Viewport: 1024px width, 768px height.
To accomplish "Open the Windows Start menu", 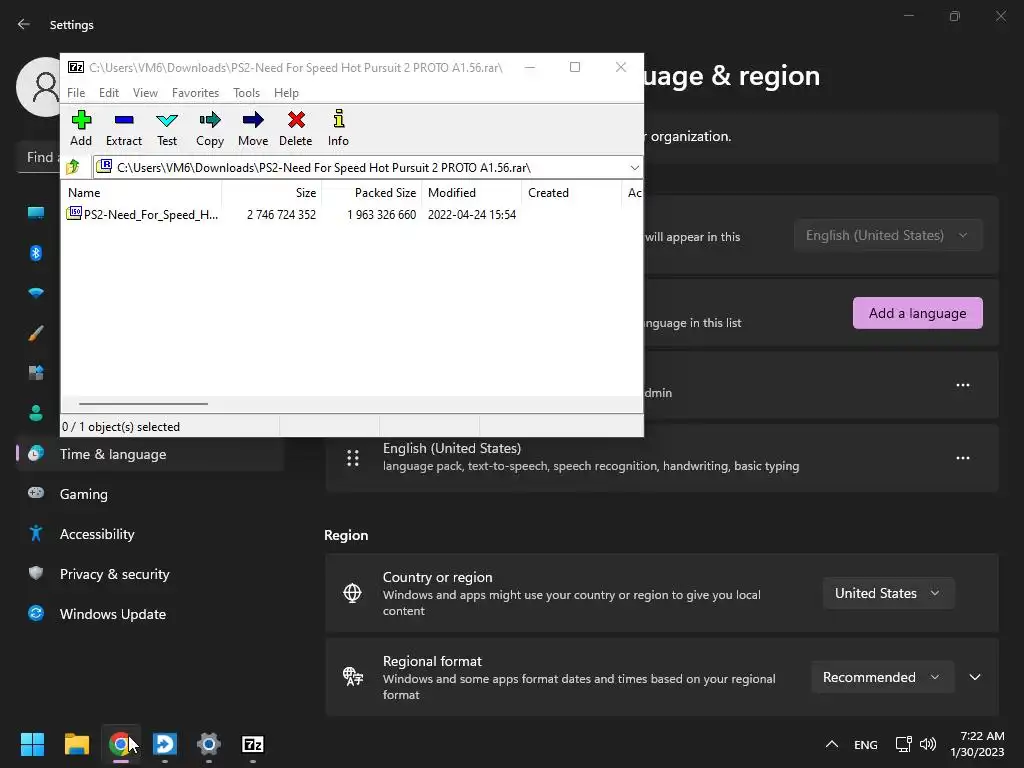I will click(x=33, y=744).
